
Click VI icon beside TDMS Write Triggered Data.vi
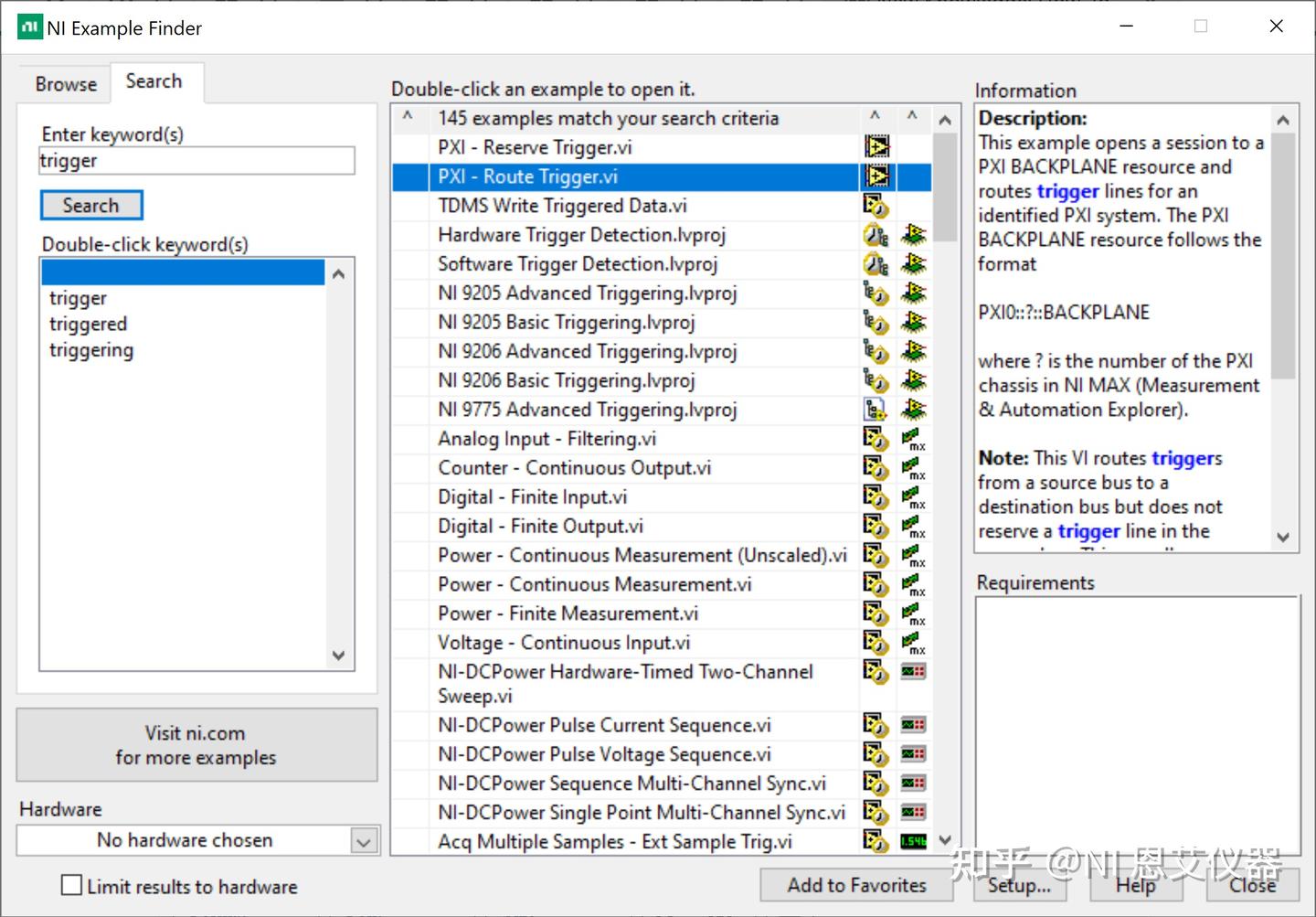876,206
